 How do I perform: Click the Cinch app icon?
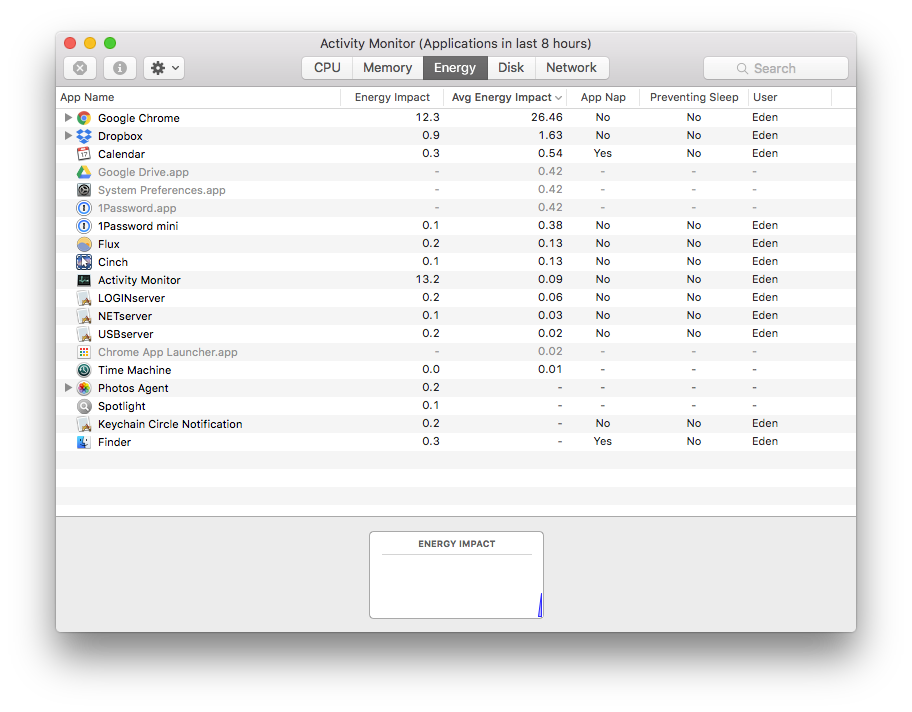(x=84, y=262)
